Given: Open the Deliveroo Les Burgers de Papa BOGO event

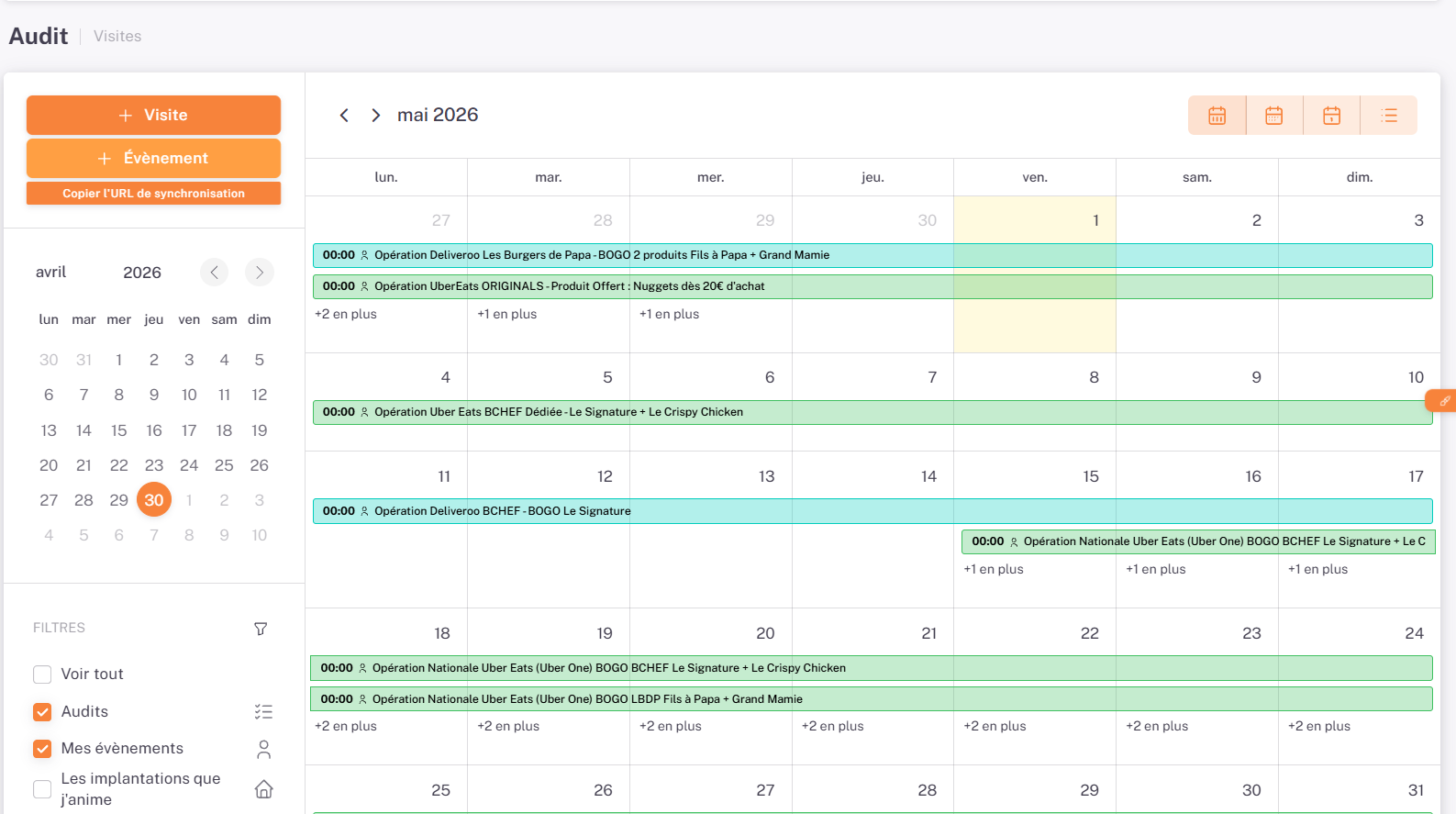Looking at the screenshot, I should click(x=872, y=255).
